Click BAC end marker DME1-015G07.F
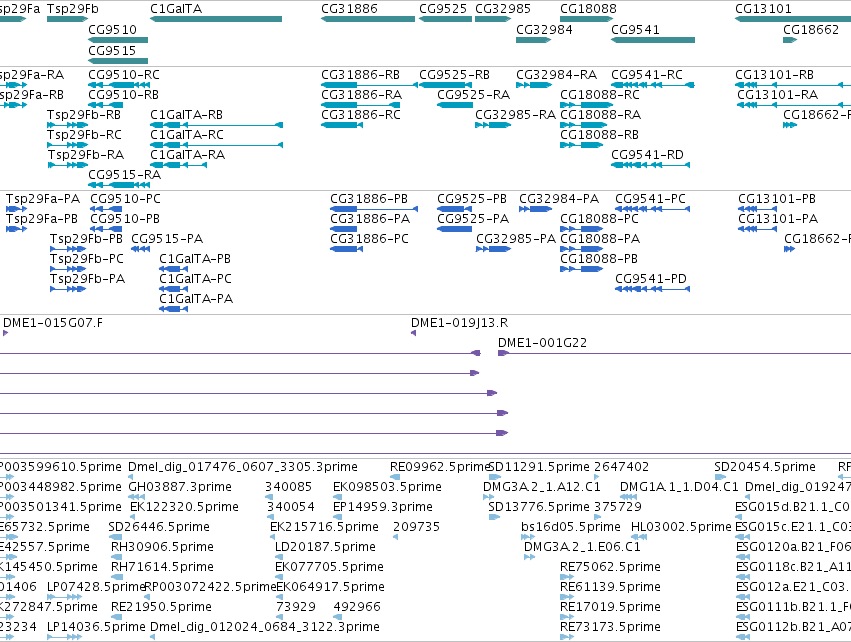 coord(5,333)
